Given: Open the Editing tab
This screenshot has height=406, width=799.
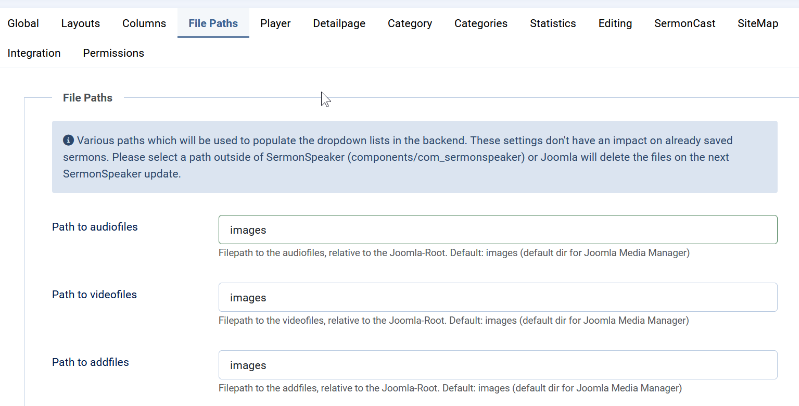Looking at the screenshot, I should pos(615,23).
